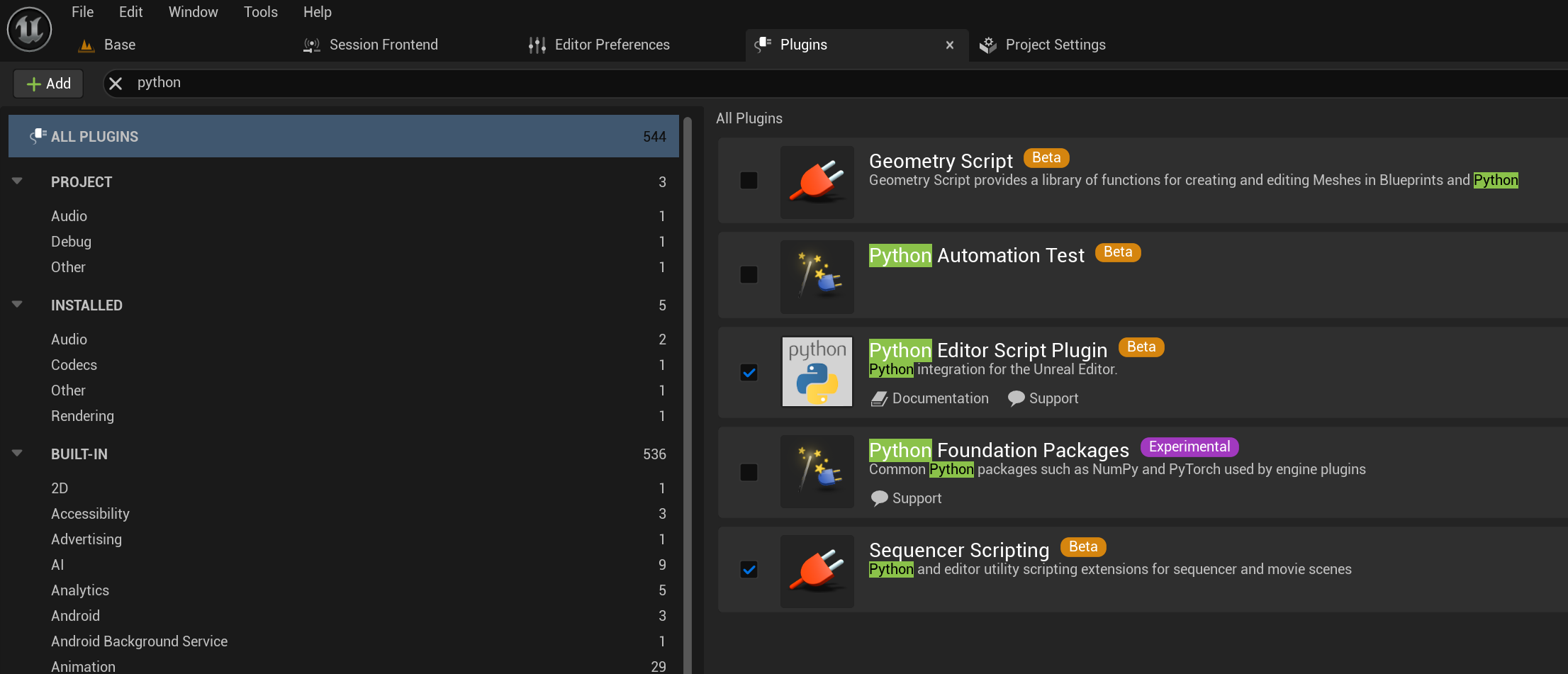Viewport: 1568px width, 674px height.
Task: Click the Add plugin button
Action: [48, 84]
